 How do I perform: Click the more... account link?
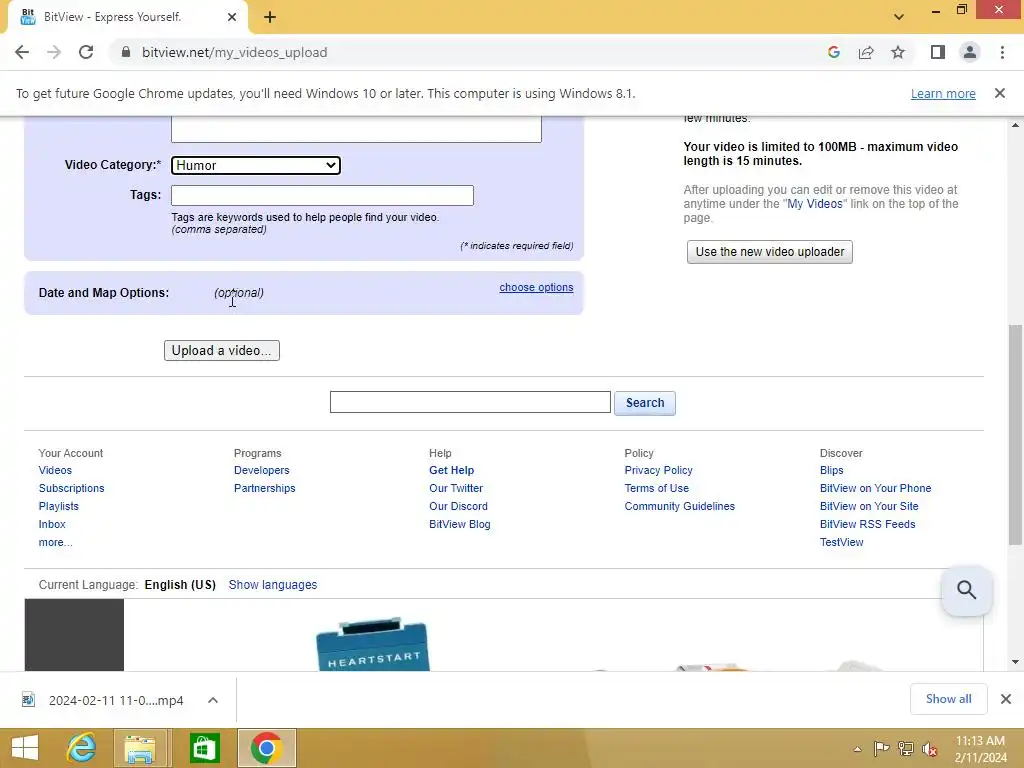[x=55, y=543]
